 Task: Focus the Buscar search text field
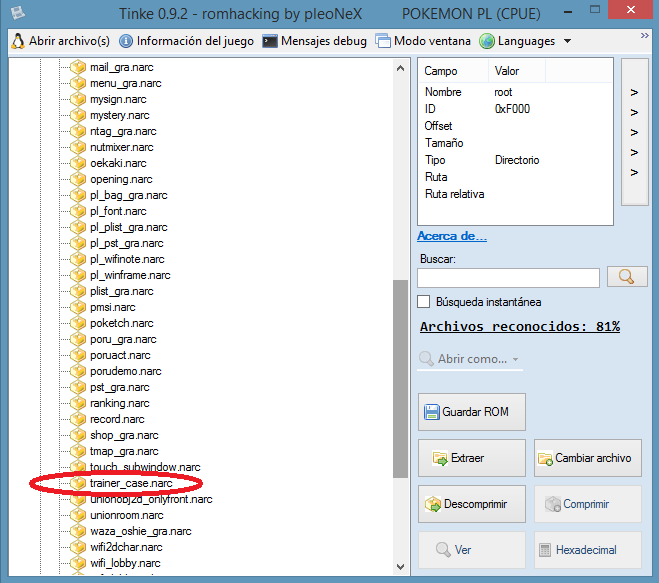coord(508,277)
